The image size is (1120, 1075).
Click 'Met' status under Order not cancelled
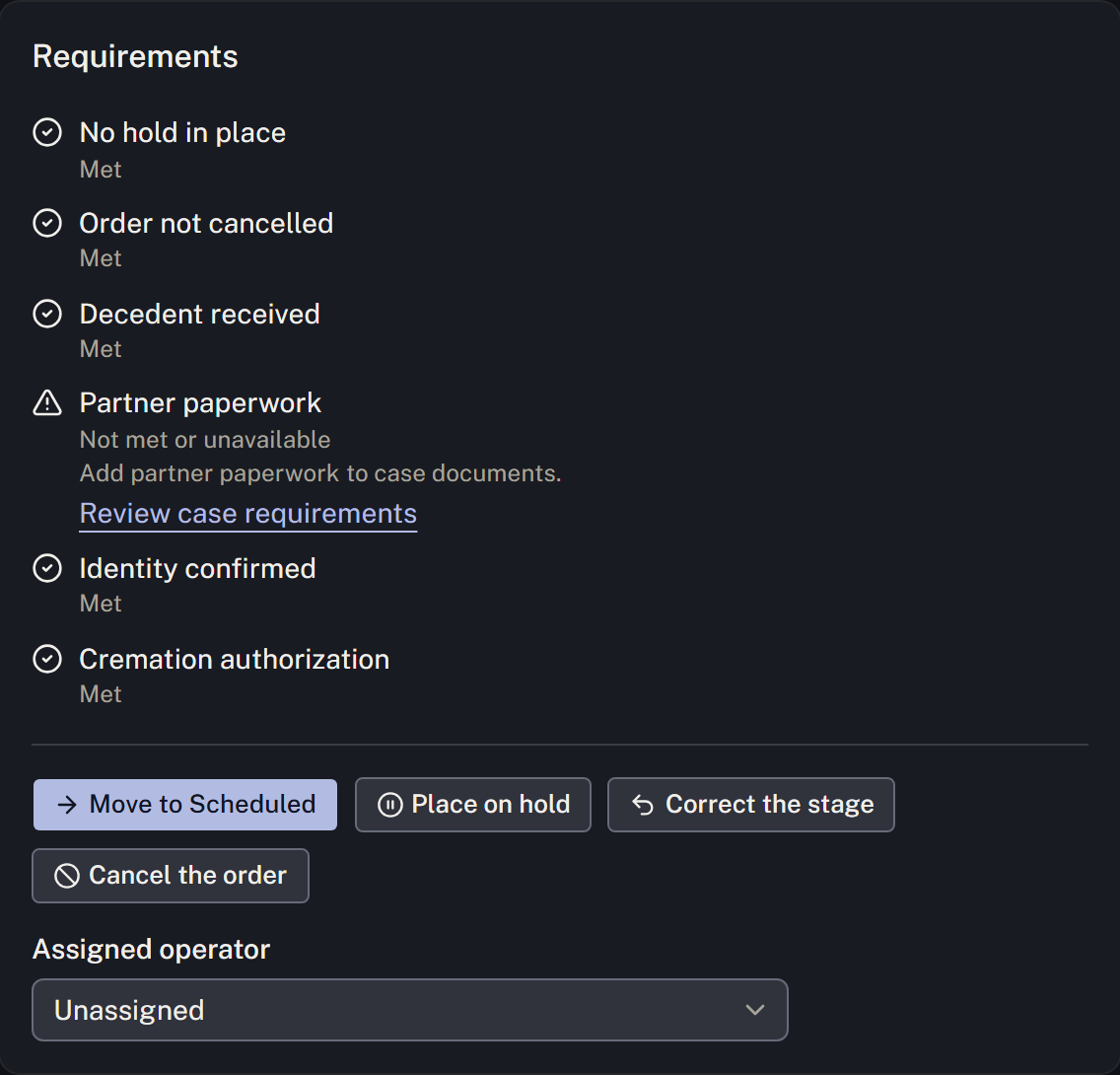click(x=101, y=257)
